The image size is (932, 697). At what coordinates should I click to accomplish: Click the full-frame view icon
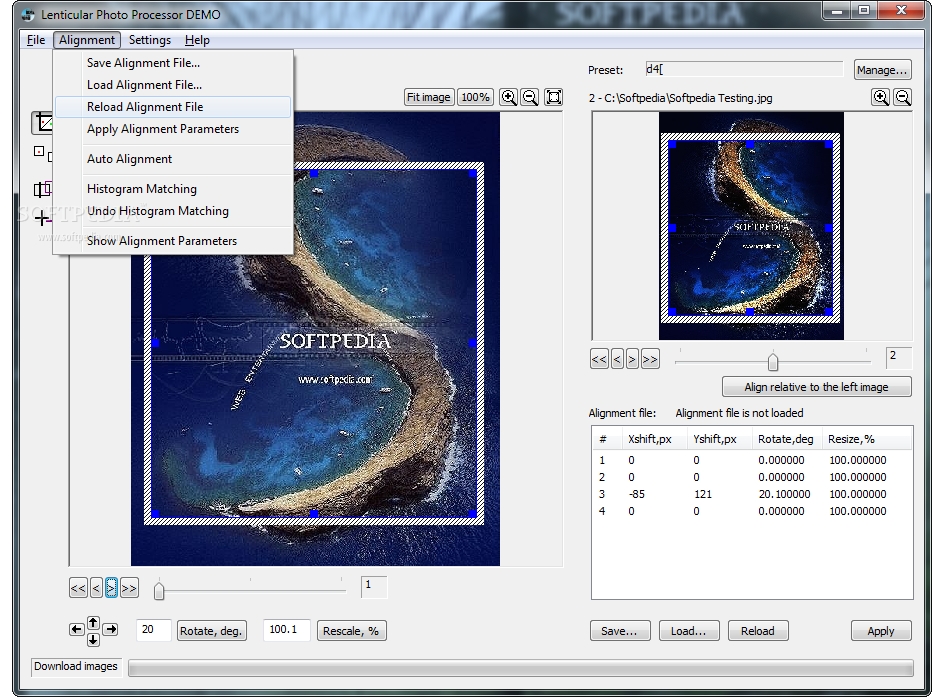click(x=553, y=97)
